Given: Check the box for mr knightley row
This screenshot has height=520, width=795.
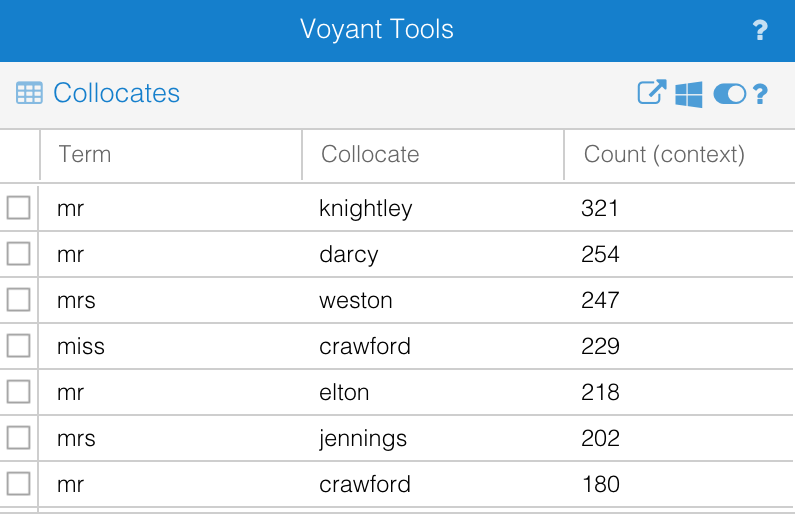Looking at the screenshot, I should (19, 208).
